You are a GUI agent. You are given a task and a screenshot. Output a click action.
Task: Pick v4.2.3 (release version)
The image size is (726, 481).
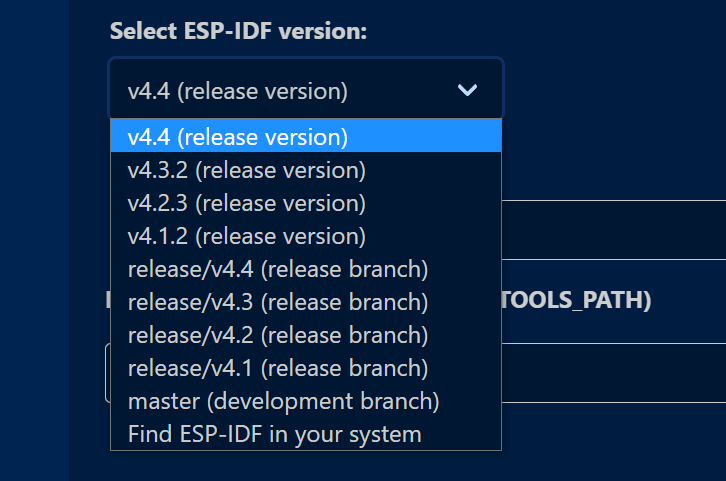(x=306, y=203)
